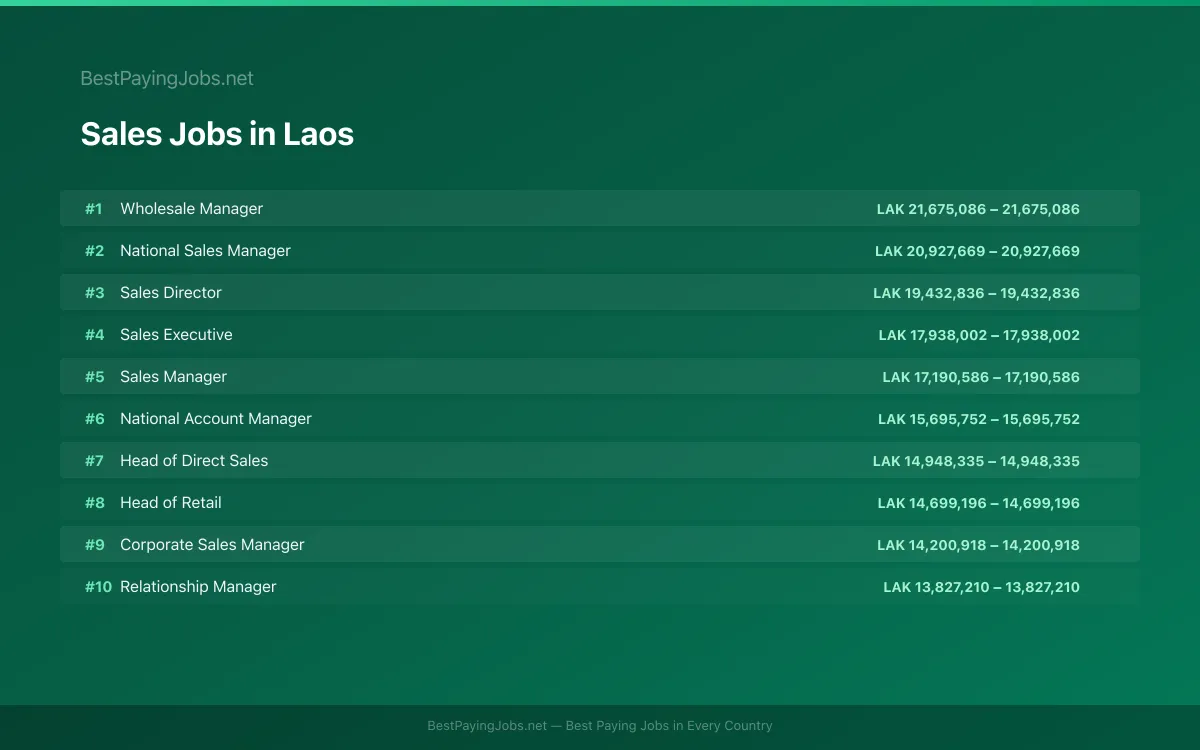Click the BestPayingJobs.net header text

[167, 78]
